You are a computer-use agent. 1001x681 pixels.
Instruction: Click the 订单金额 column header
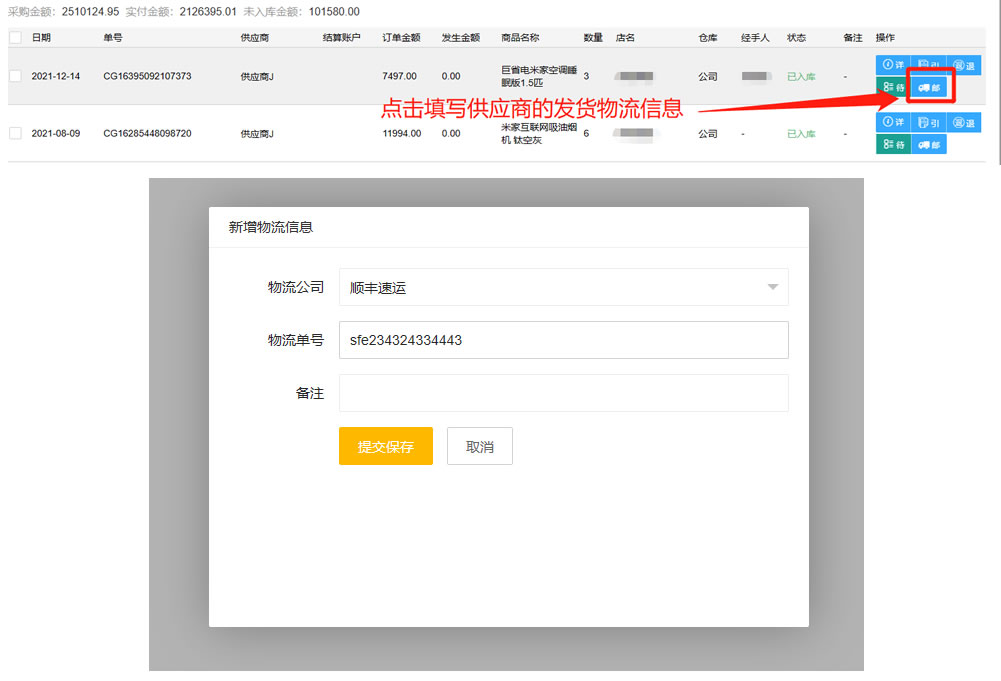(401, 38)
